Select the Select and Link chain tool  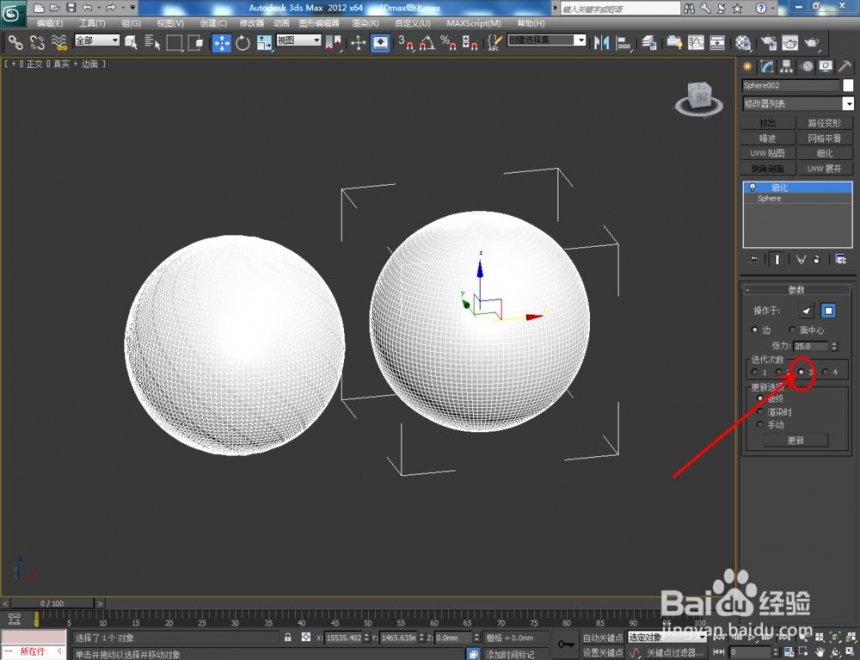(x=15, y=42)
